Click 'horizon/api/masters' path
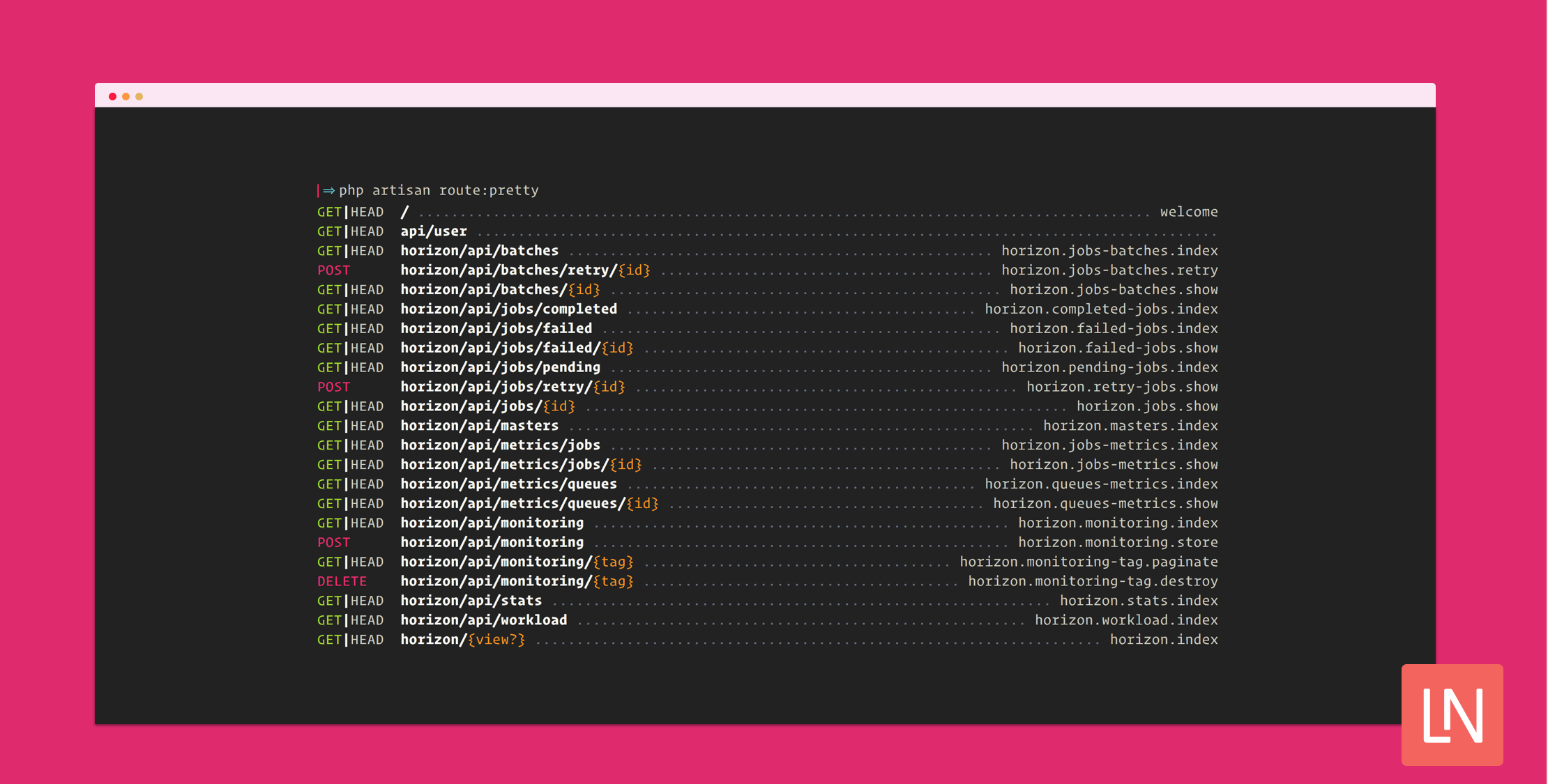The image size is (1548, 784). 480,426
